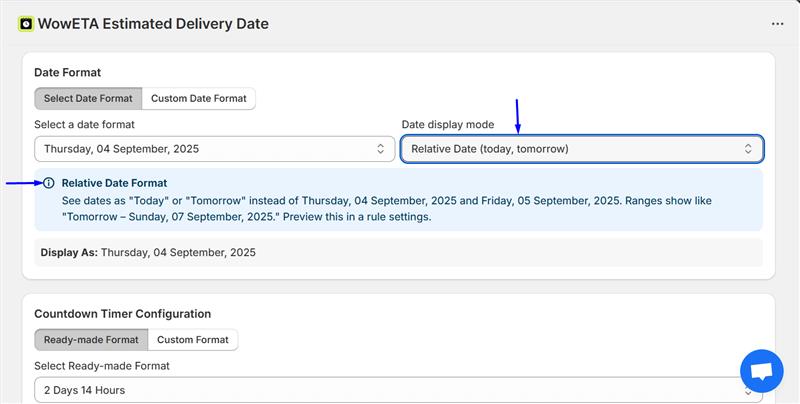
Task: Click the Display As preview box
Action: pos(398,253)
